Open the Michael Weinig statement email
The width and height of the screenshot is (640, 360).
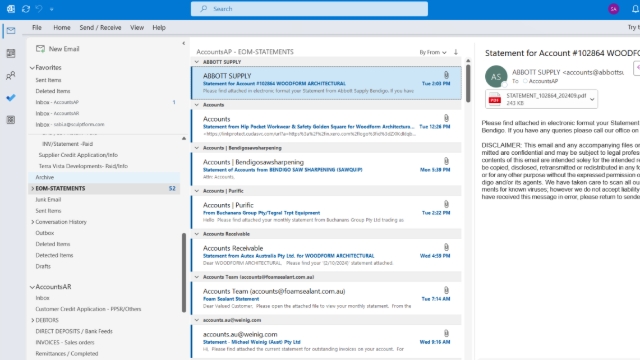(x=326, y=342)
